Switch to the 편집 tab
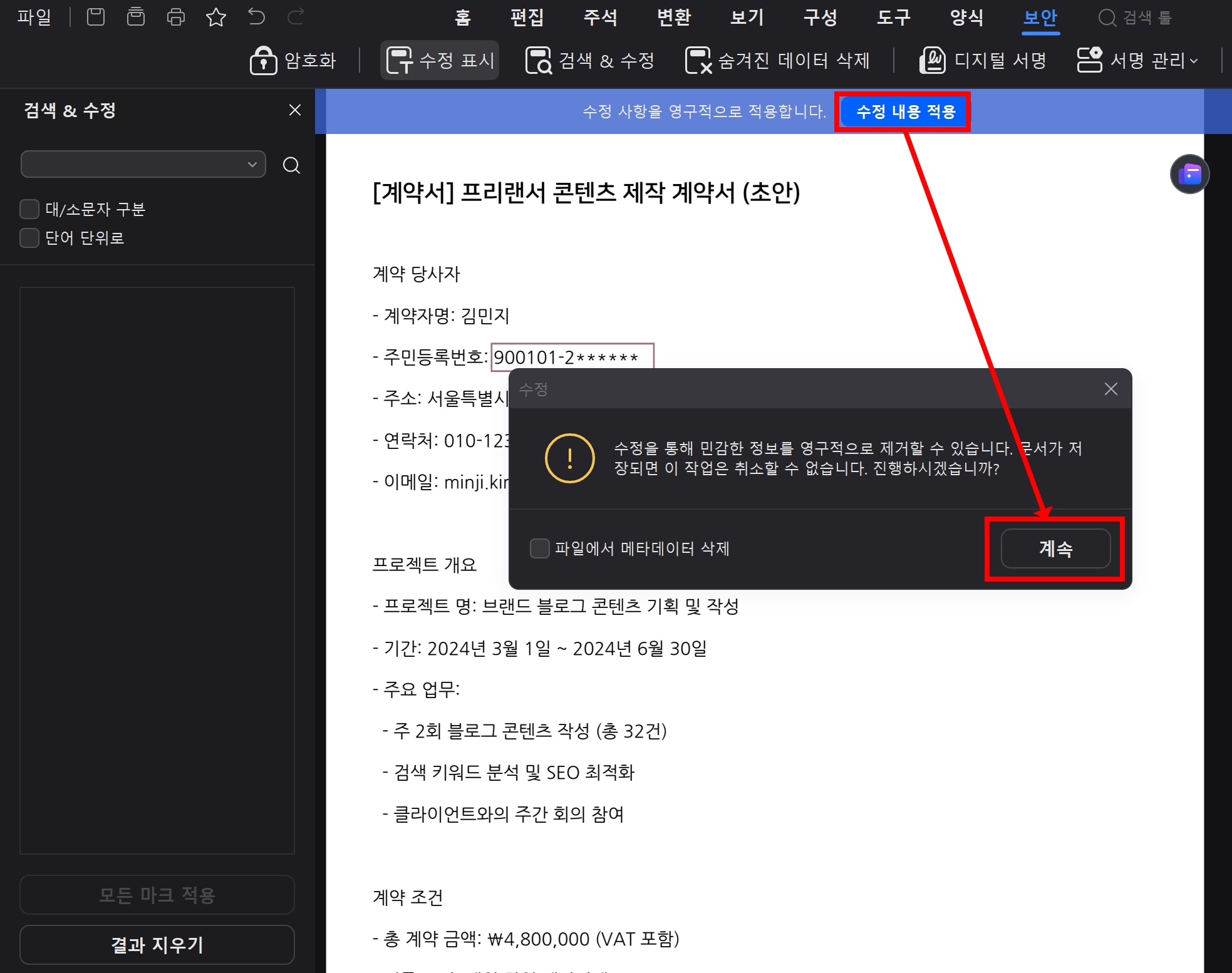1232x973 pixels. click(527, 18)
